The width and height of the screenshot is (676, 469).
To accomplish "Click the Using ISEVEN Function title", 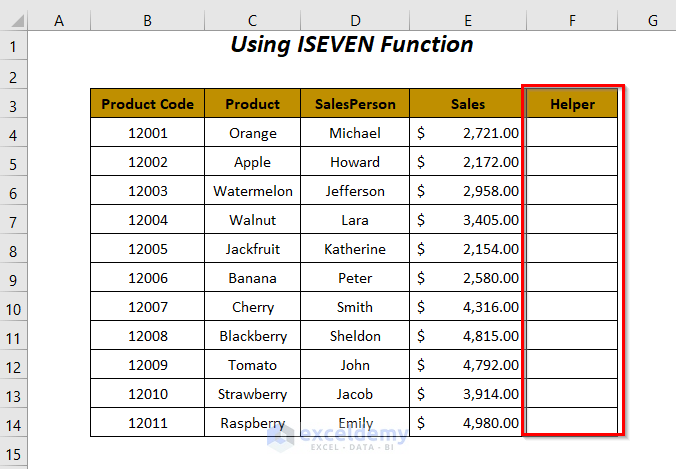I will click(352, 45).
